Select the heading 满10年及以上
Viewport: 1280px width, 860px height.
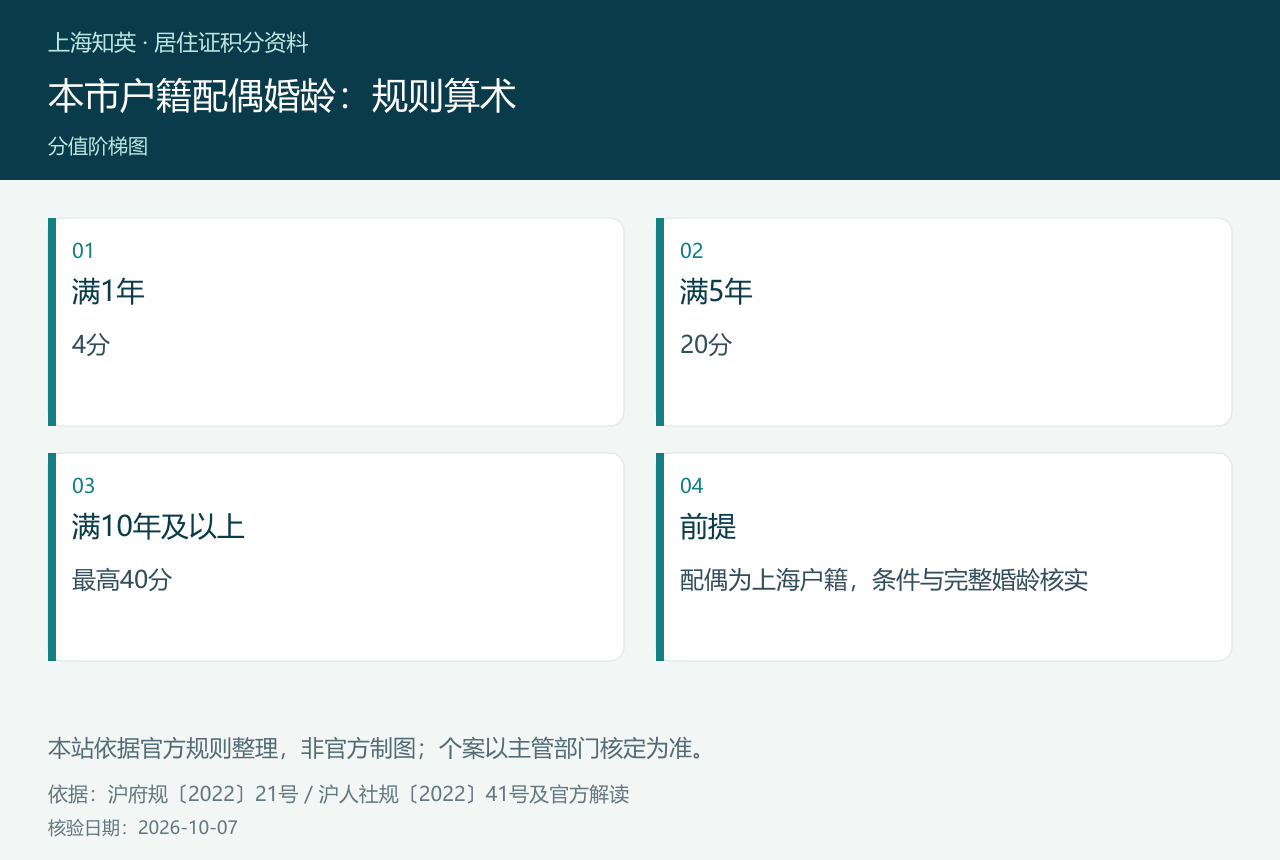[x=158, y=527]
